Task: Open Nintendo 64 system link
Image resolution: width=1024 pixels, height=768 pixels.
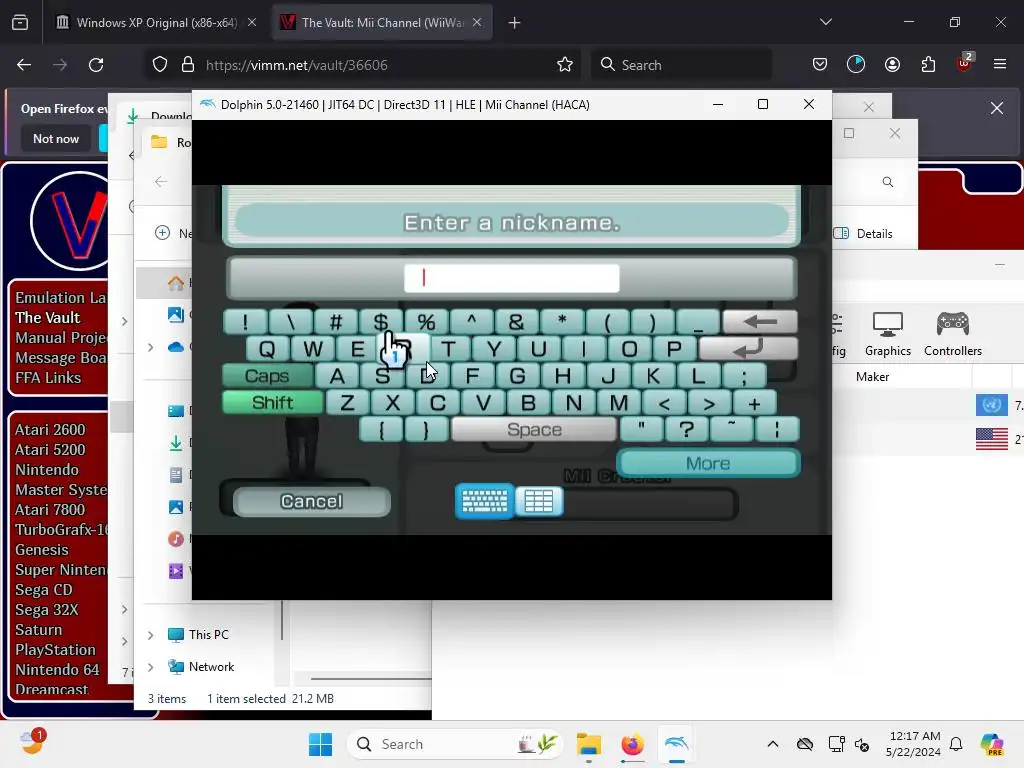Action: 57,670
